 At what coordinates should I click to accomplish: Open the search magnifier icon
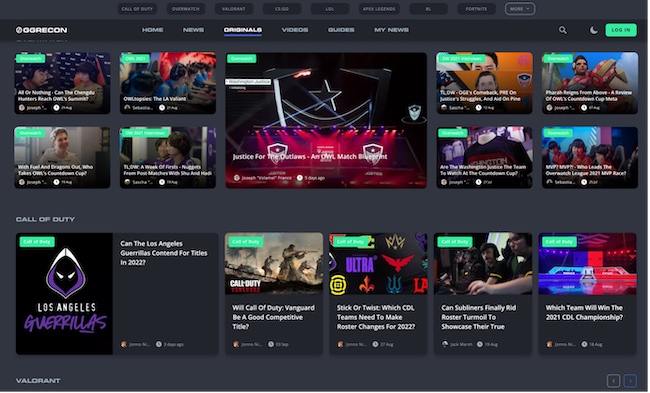[x=563, y=30]
